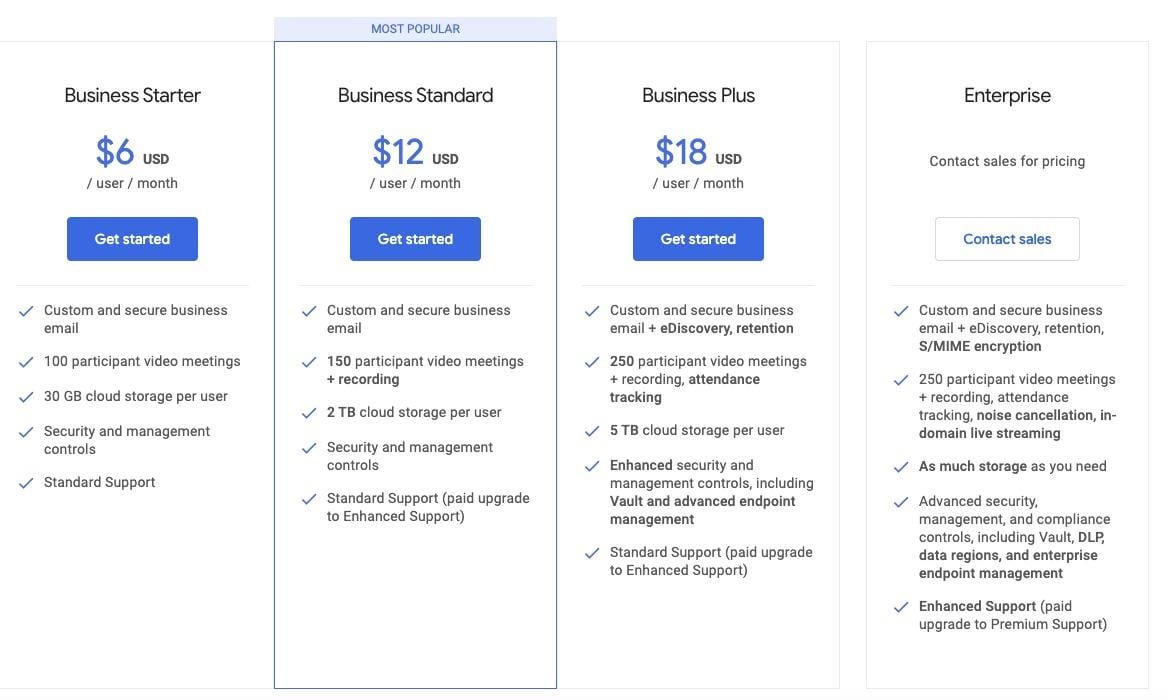Click Get started under Business Standard
The height and width of the screenshot is (700, 1168).
pyautogui.click(x=415, y=239)
